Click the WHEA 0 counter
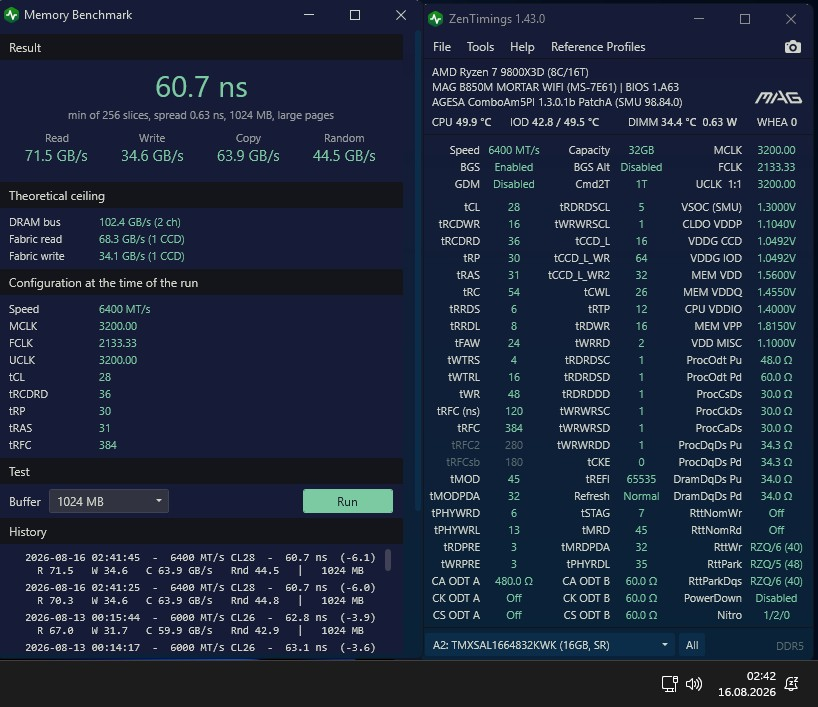Viewport: 818px width, 707px height. click(777, 123)
